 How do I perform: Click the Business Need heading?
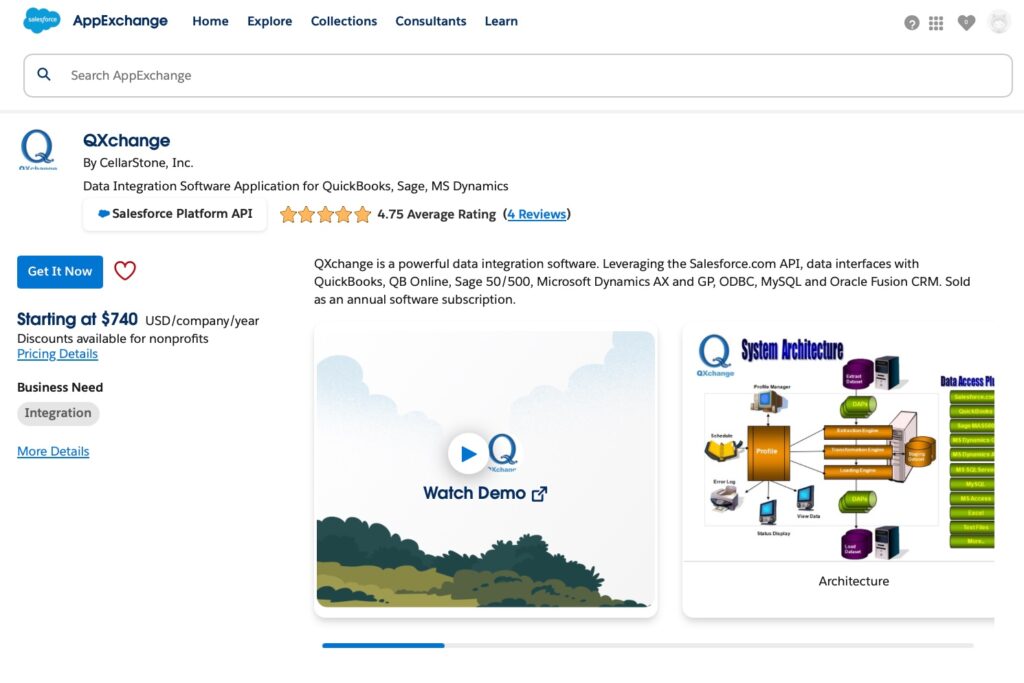point(60,387)
